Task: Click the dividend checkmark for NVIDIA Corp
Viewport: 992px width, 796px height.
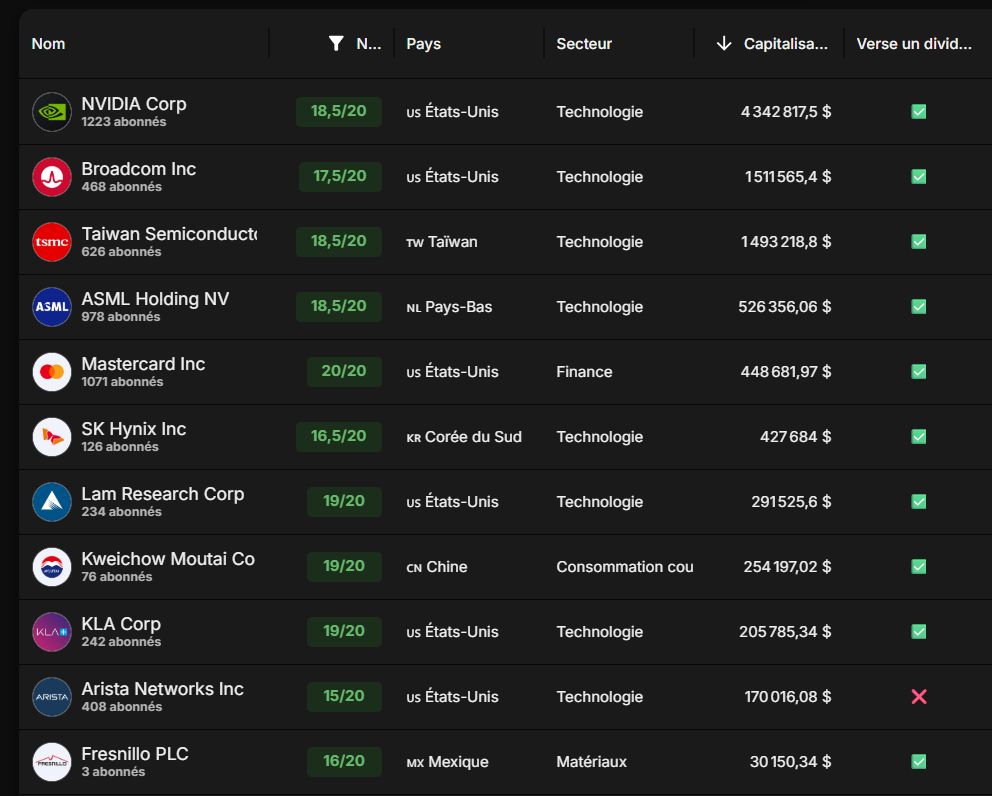Action: (919, 112)
